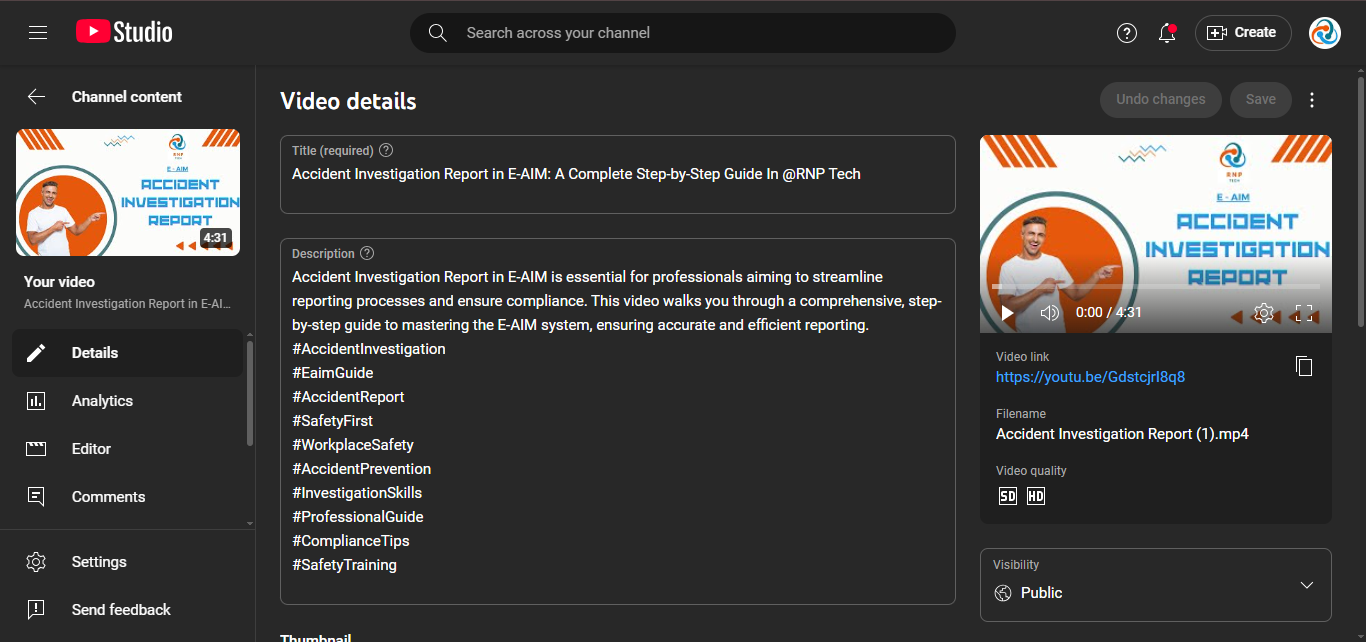Expand the Visibility dropdown
The image size is (1366, 642).
coord(1306,585)
